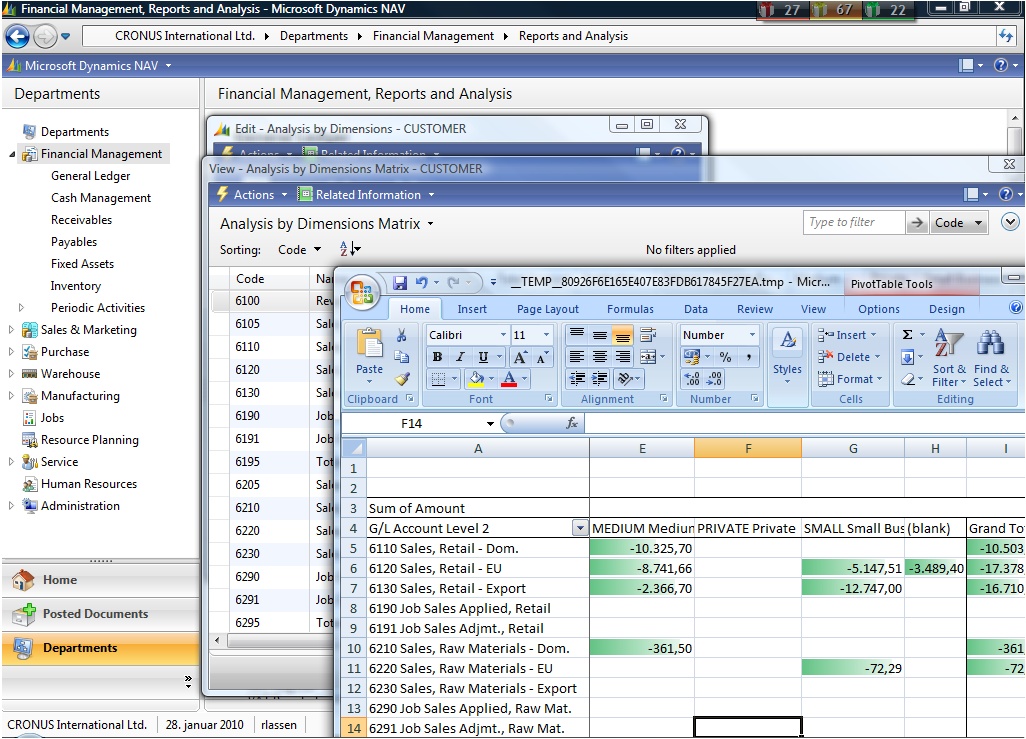Click the Accounting Number Format icon

692,357
